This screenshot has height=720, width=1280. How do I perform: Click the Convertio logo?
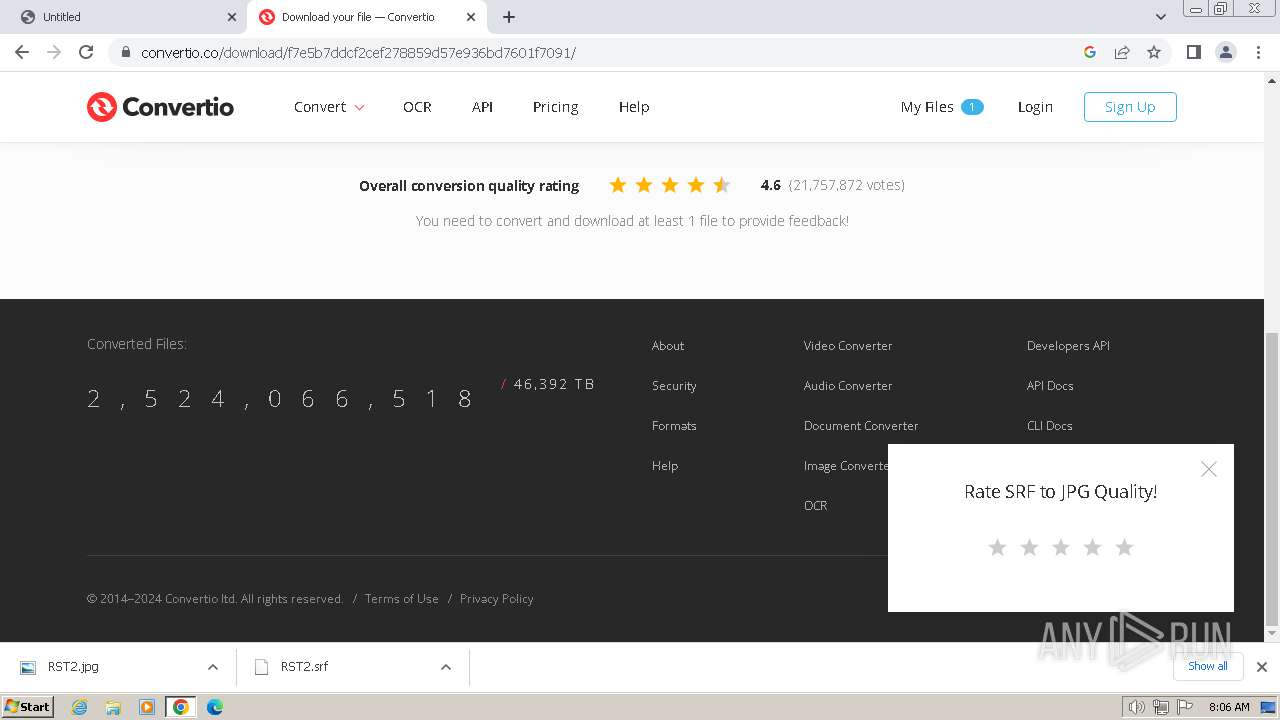[160, 107]
